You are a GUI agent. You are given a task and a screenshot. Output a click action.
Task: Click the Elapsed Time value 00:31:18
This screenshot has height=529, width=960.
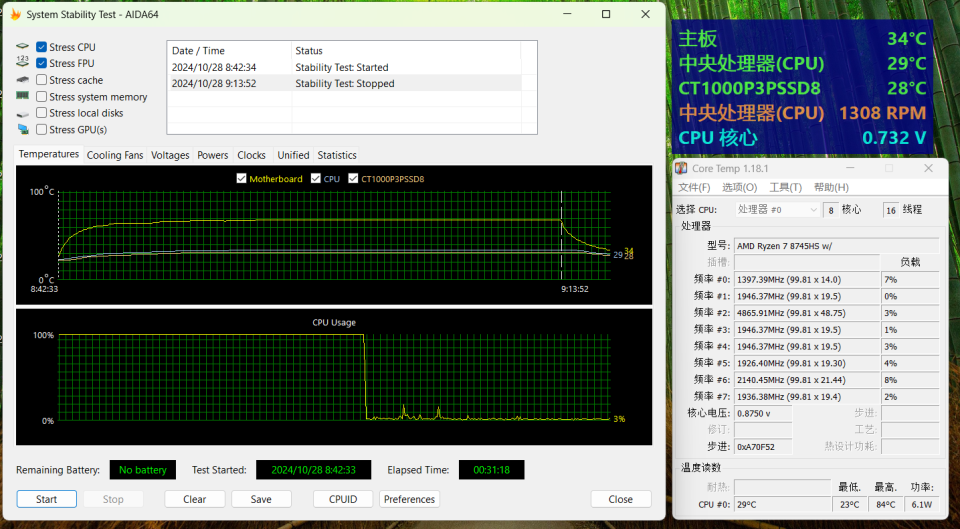tap(492, 470)
